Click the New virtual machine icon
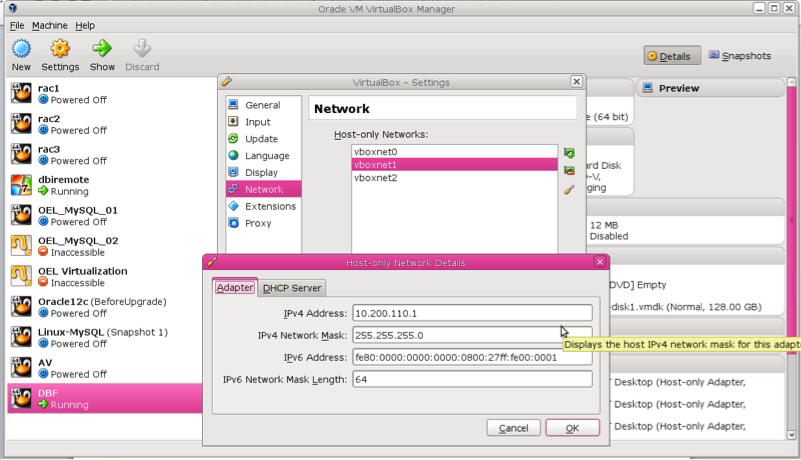This screenshot has width=801, height=460. click(21, 49)
